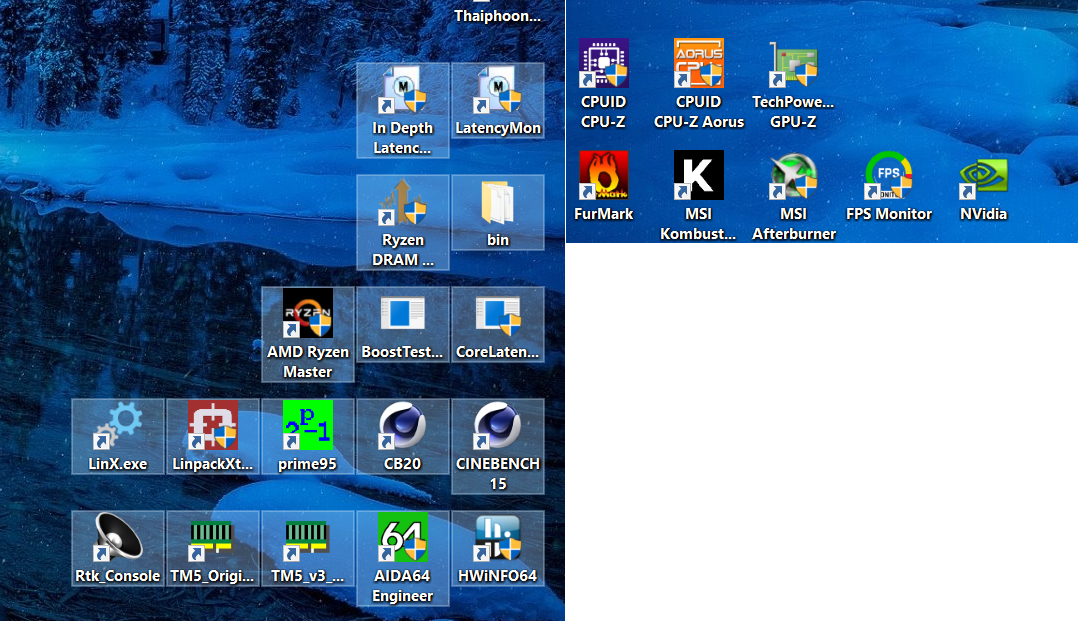Launch AMD Ryzen Master
Viewport: 1080px width, 621px height.
point(308,335)
